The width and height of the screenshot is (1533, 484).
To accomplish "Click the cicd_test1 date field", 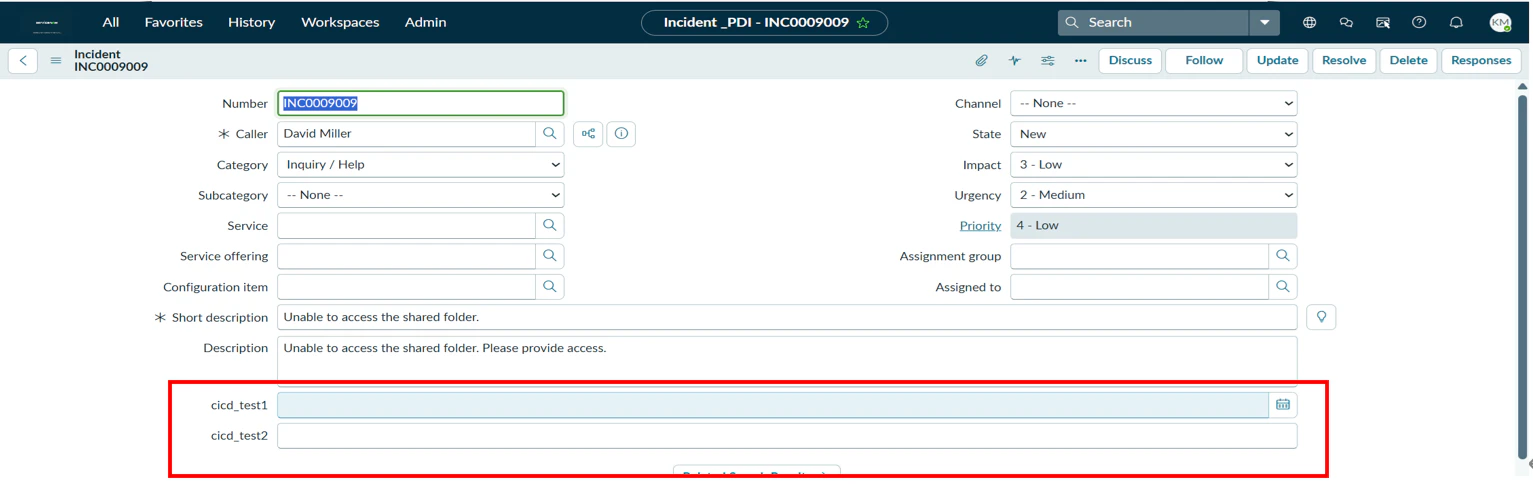I will [773, 405].
